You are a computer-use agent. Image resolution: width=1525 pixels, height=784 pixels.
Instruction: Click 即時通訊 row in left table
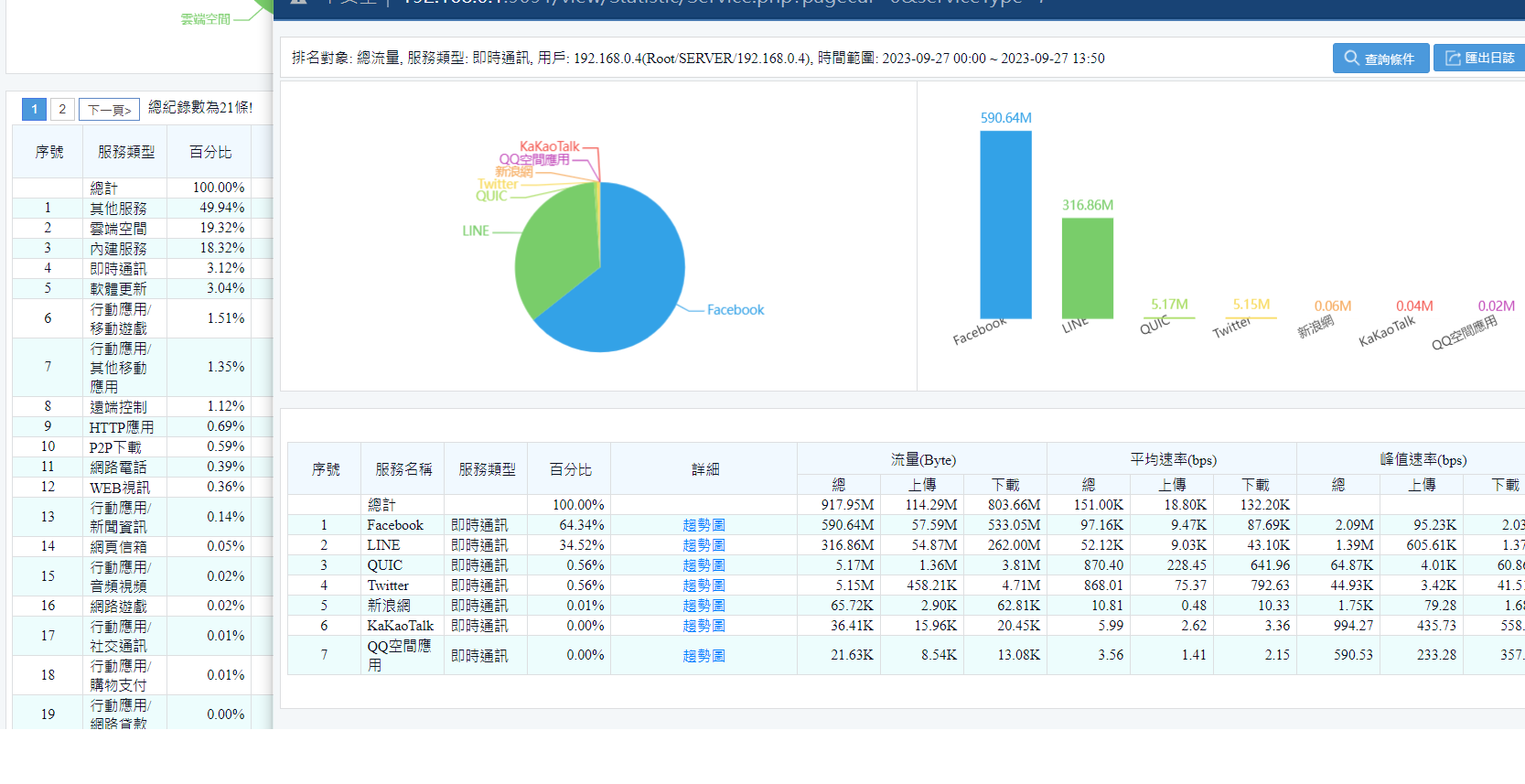[143, 269]
